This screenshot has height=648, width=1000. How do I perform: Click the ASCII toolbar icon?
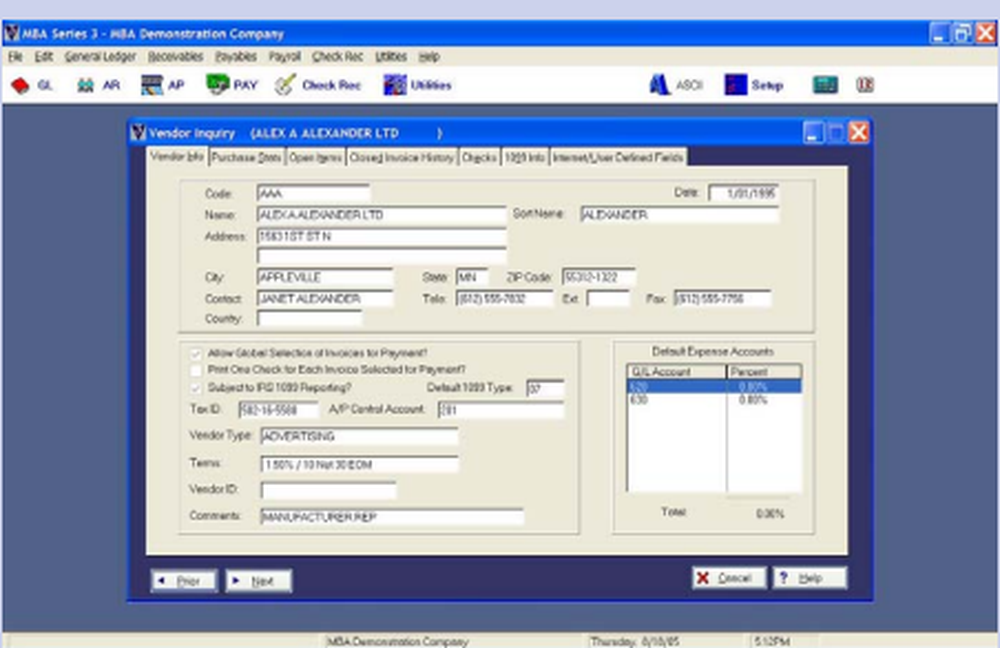click(x=659, y=85)
